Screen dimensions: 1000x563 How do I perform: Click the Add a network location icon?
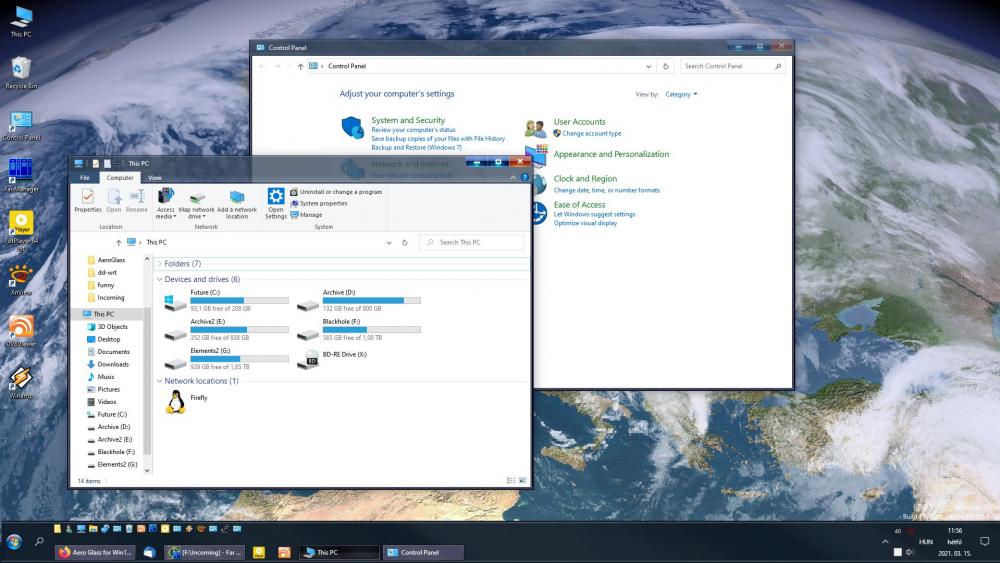pos(237,198)
